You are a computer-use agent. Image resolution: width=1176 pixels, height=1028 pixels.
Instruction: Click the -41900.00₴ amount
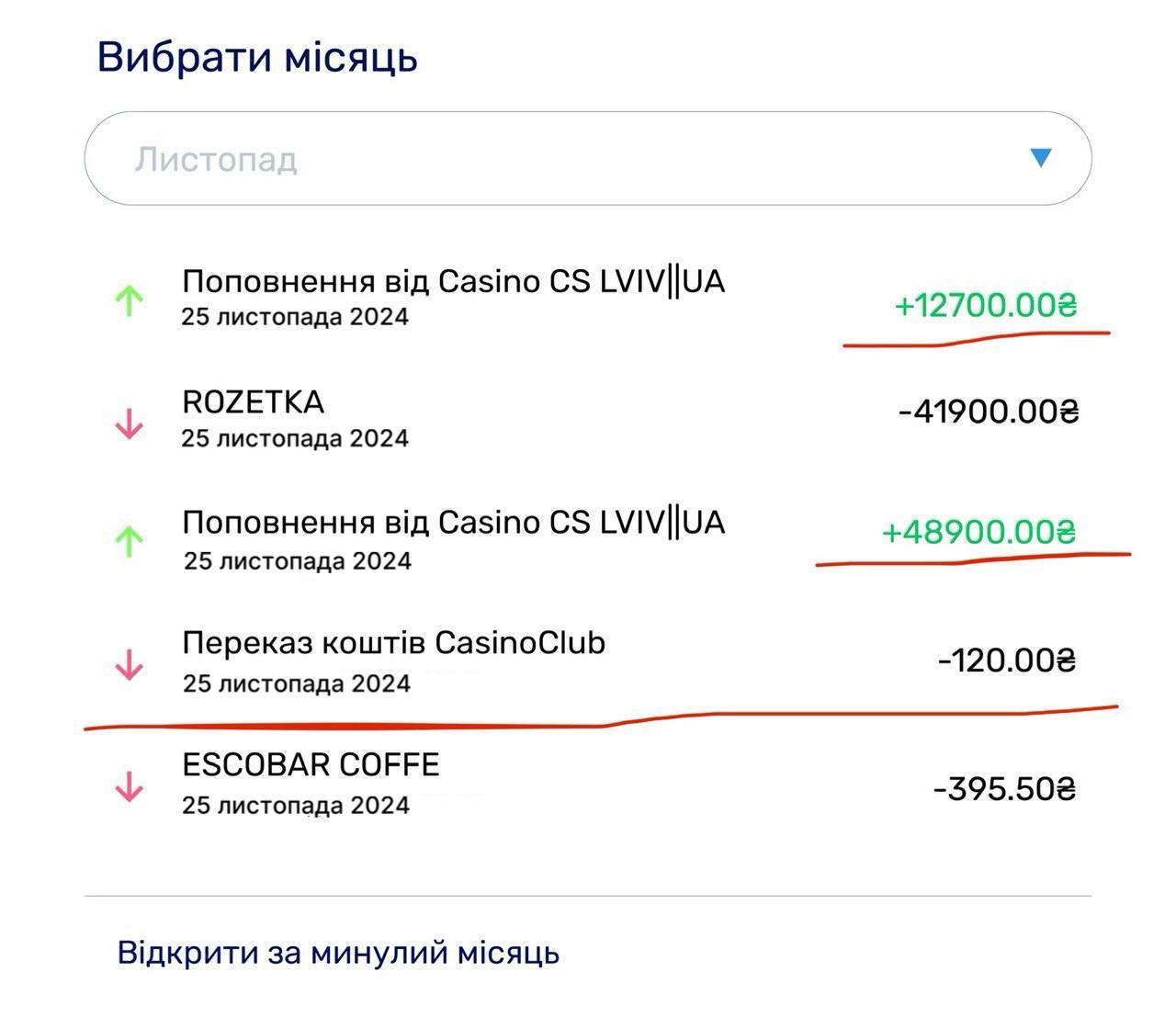coord(988,411)
